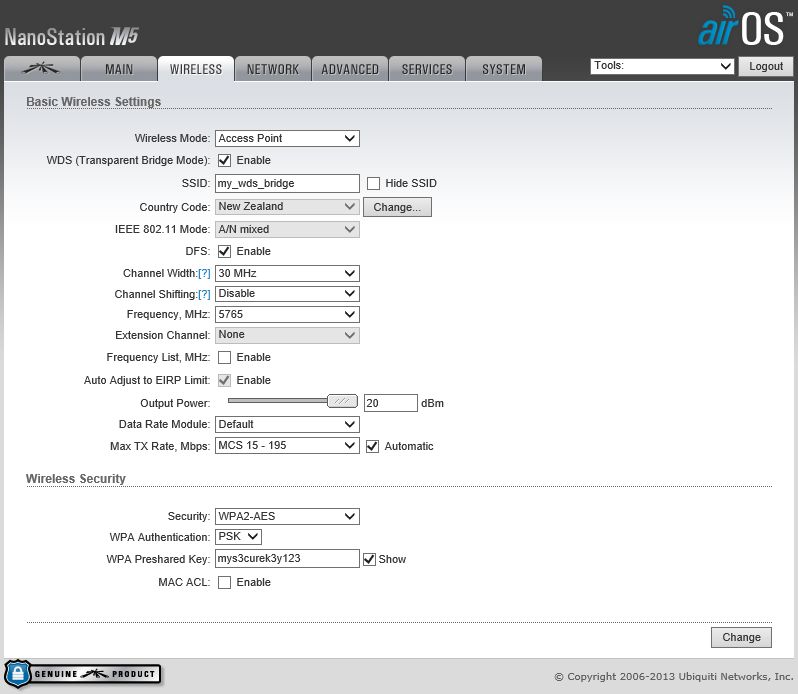Expand the Data Rate Module dropdown
This screenshot has width=798, height=694.
click(287, 424)
